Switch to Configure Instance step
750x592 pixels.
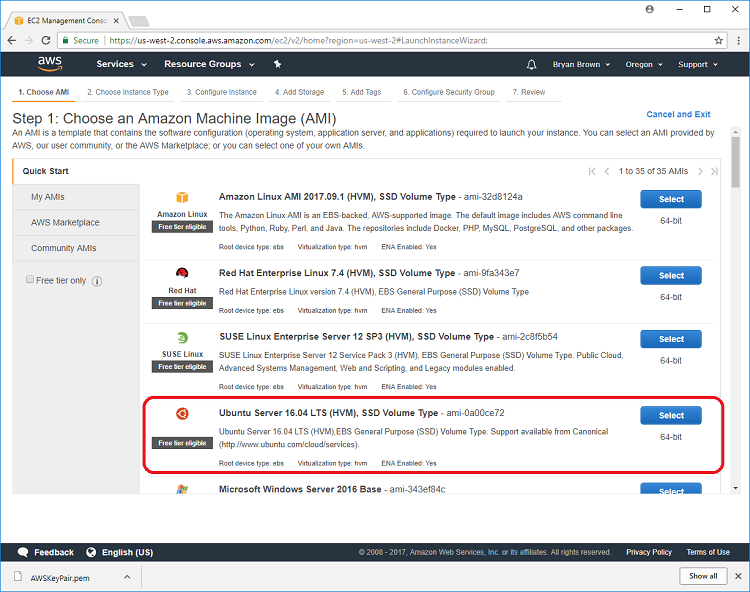coord(221,92)
